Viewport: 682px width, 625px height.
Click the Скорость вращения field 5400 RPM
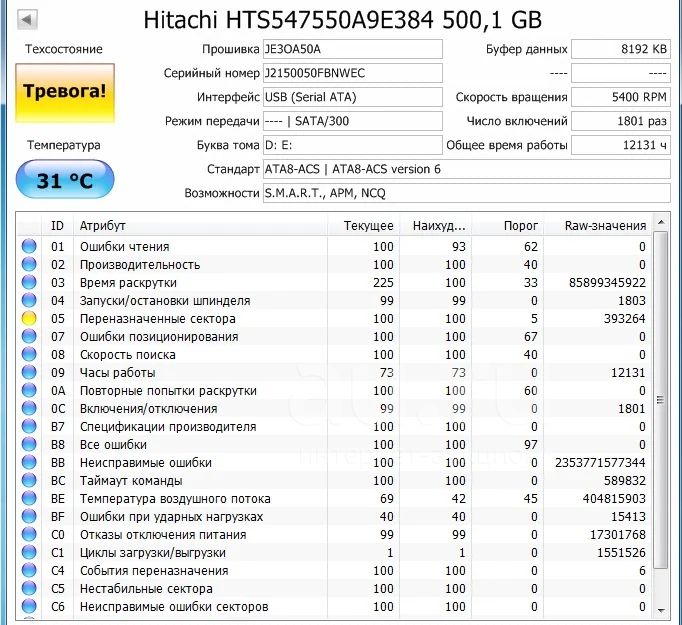pyautogui.click(x=621, y=97)
